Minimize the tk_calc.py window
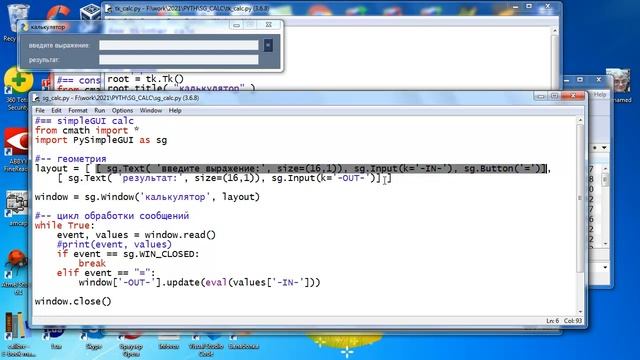The height and width of the screenshot is (360, 640). tap(516, 7)
